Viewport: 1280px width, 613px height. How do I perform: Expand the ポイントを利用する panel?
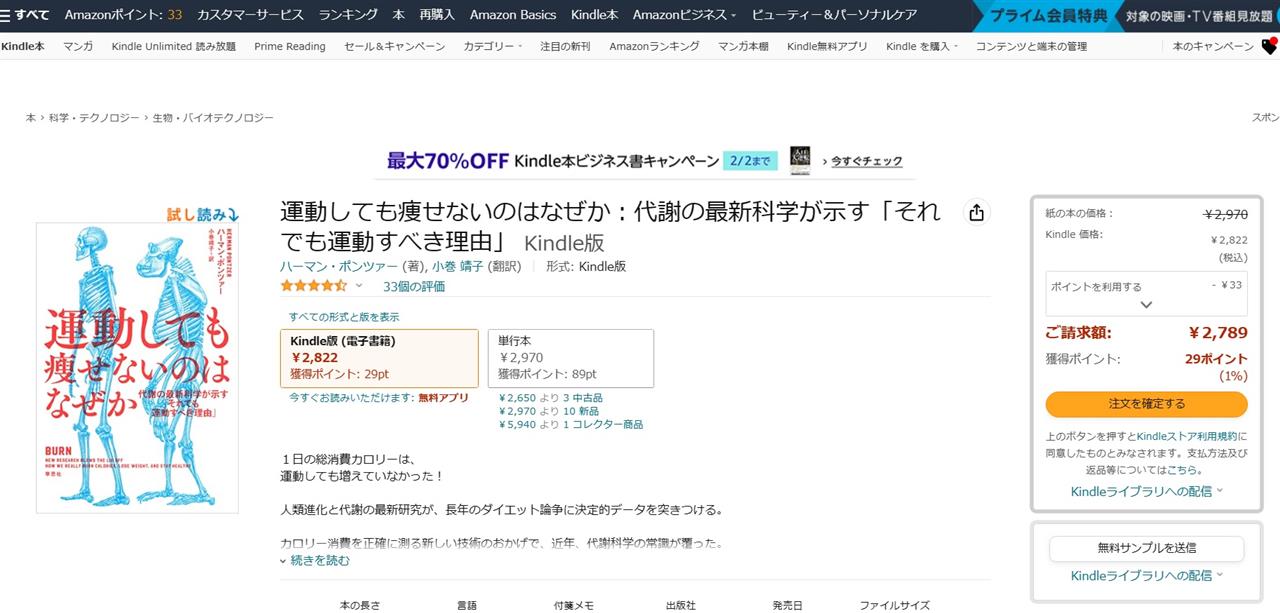tap(1146, 294)
